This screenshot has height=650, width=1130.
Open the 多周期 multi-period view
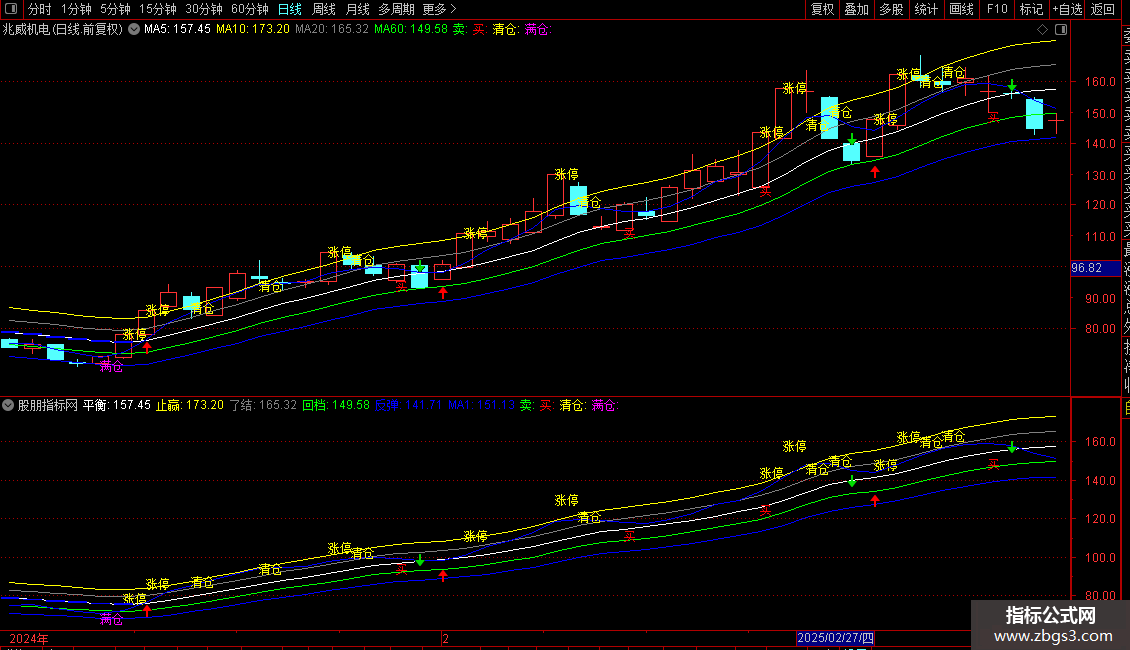tap(396, 9)
